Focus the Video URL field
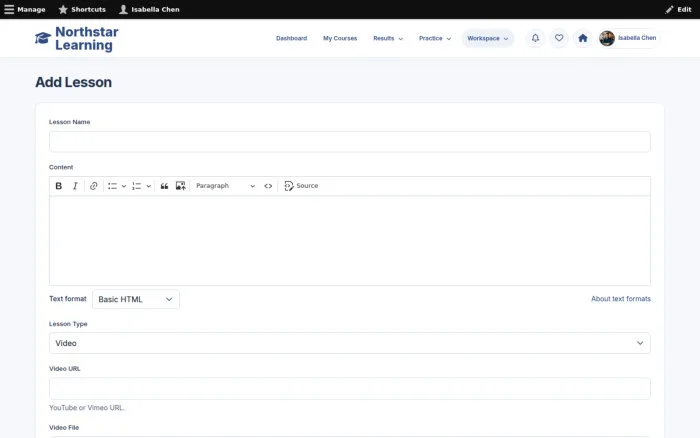700x438 pixels. tap(350, 388)
